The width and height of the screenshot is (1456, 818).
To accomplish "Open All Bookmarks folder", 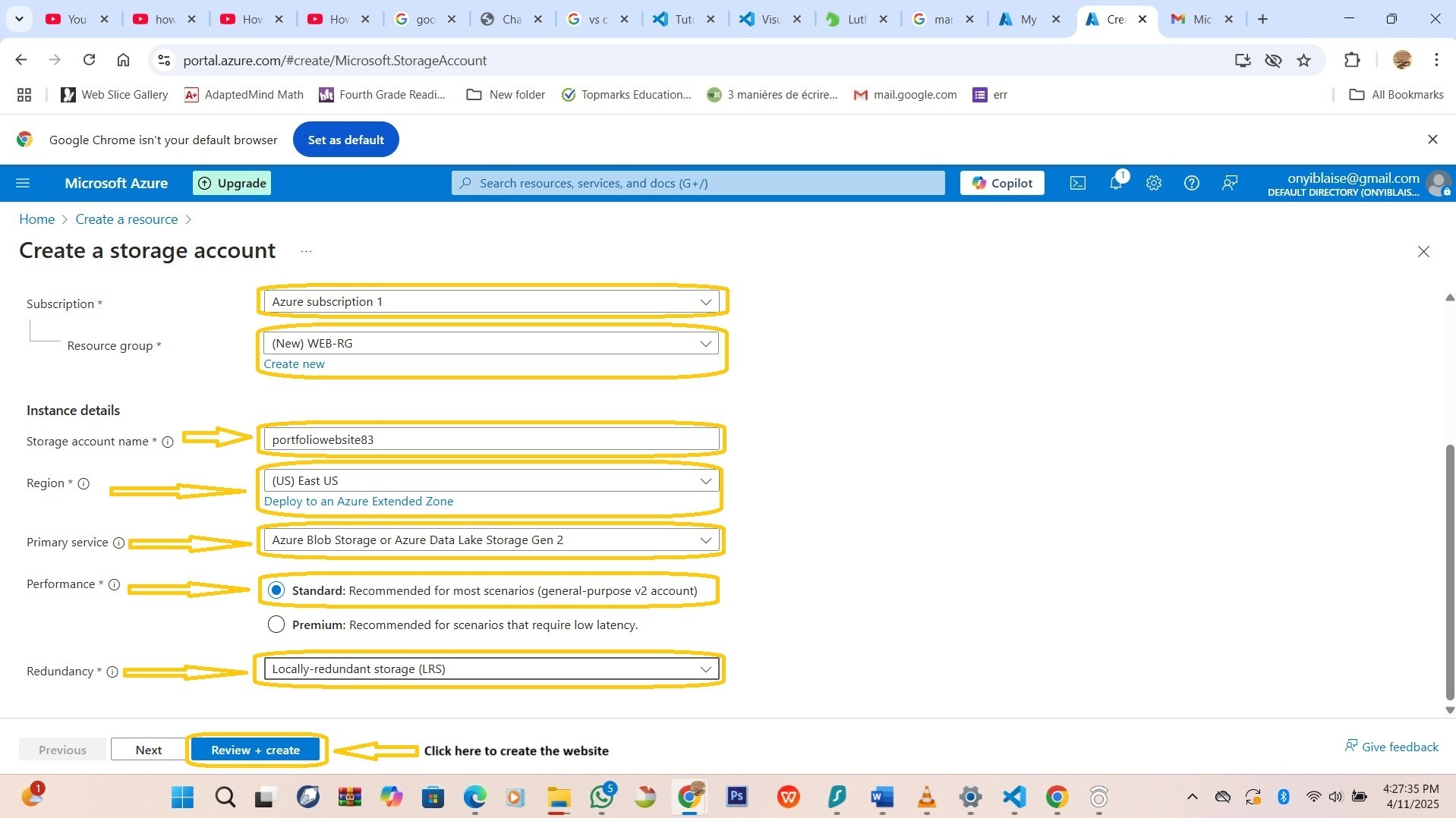I will coord(1396,95).
